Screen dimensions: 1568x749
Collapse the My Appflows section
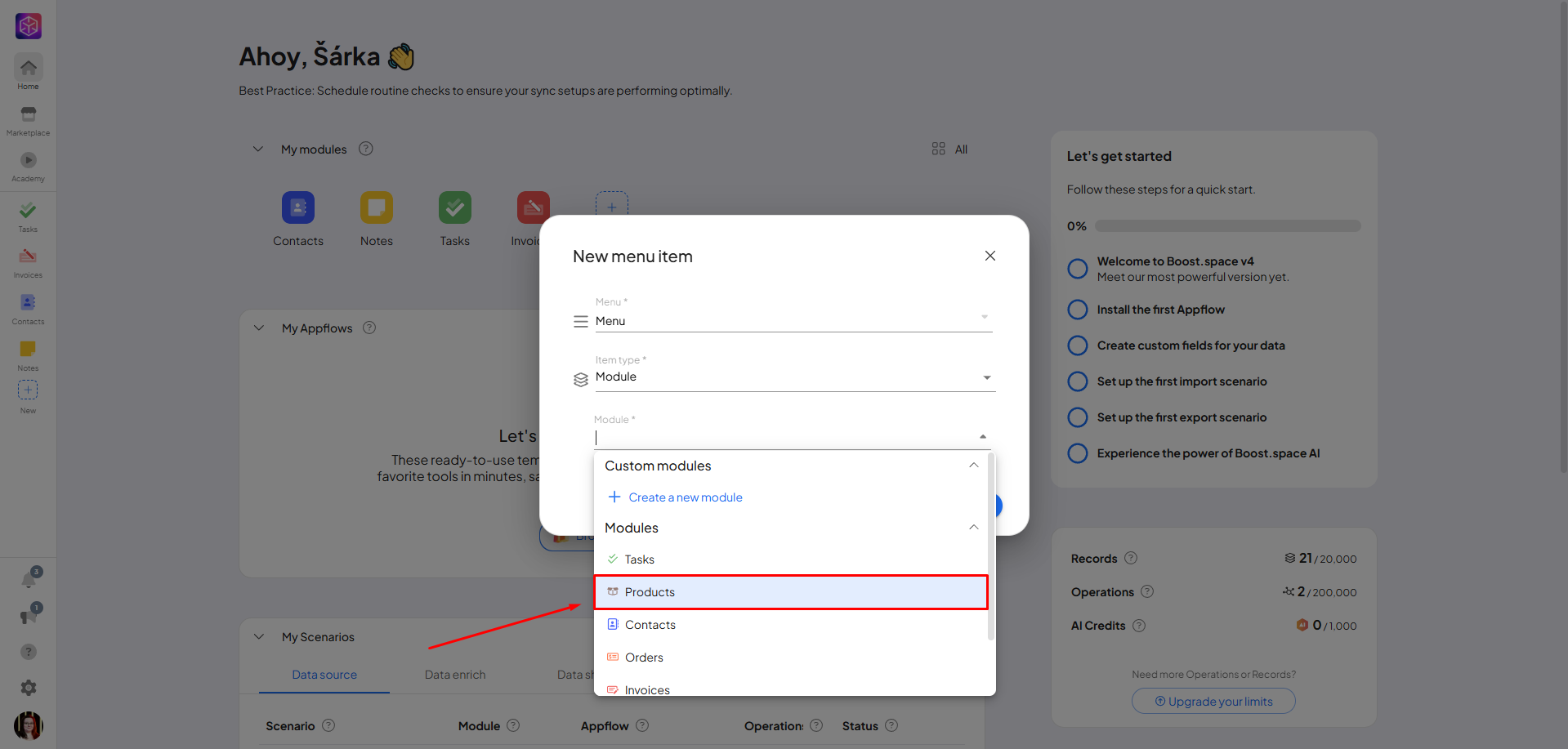pyautogui.click(x=259, y=328)
